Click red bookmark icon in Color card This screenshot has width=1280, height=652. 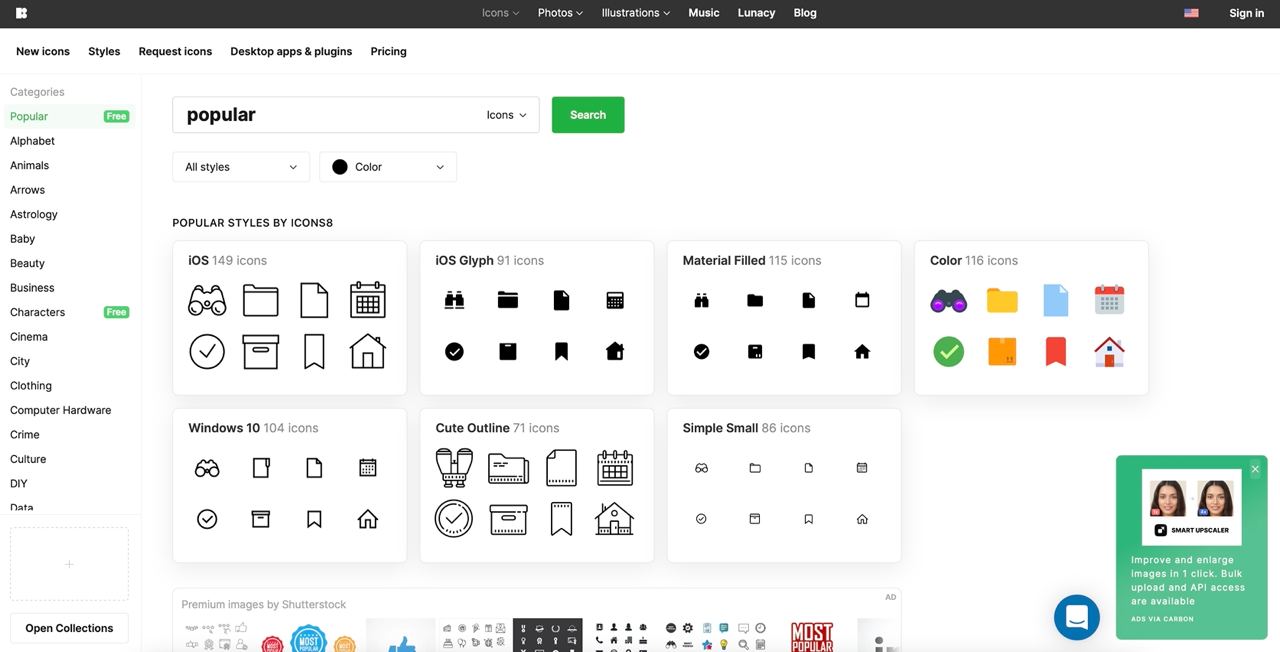[x=1055, y=351]
